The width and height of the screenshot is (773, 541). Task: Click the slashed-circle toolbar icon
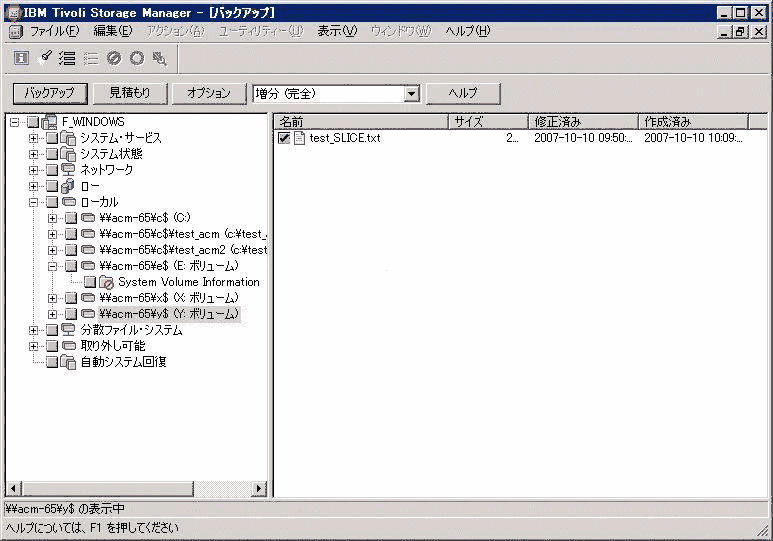[114, 58]
